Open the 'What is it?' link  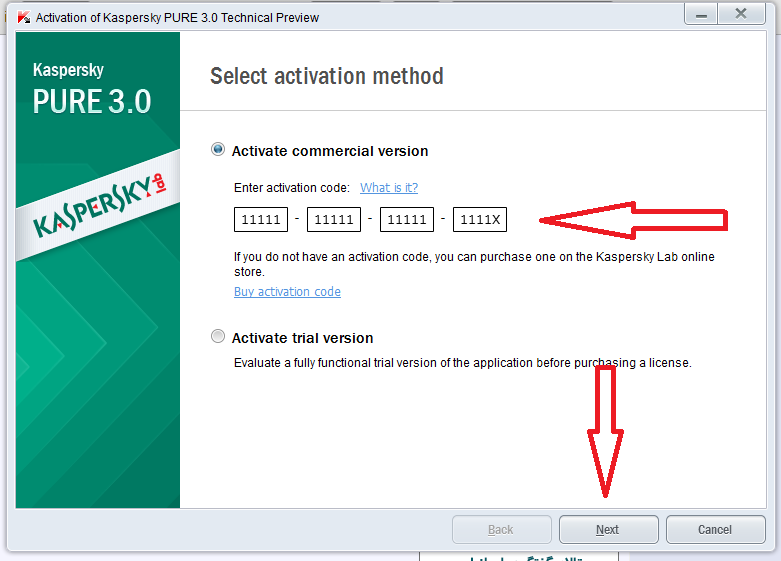pos(389,188)
